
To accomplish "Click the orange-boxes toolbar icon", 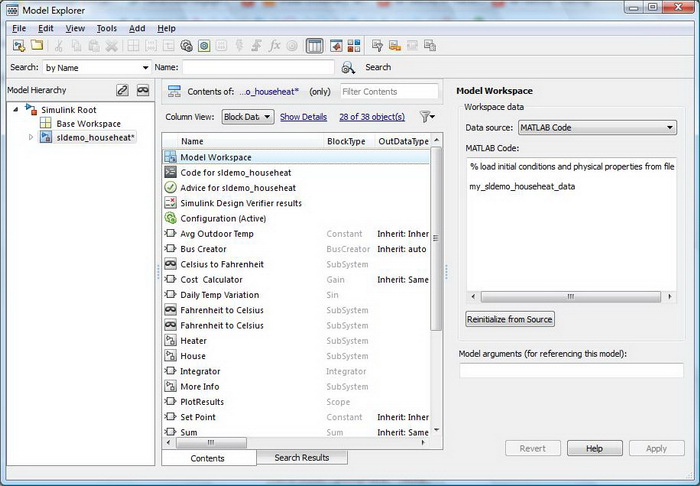I will pyautogui.click(x=395, y=46).
